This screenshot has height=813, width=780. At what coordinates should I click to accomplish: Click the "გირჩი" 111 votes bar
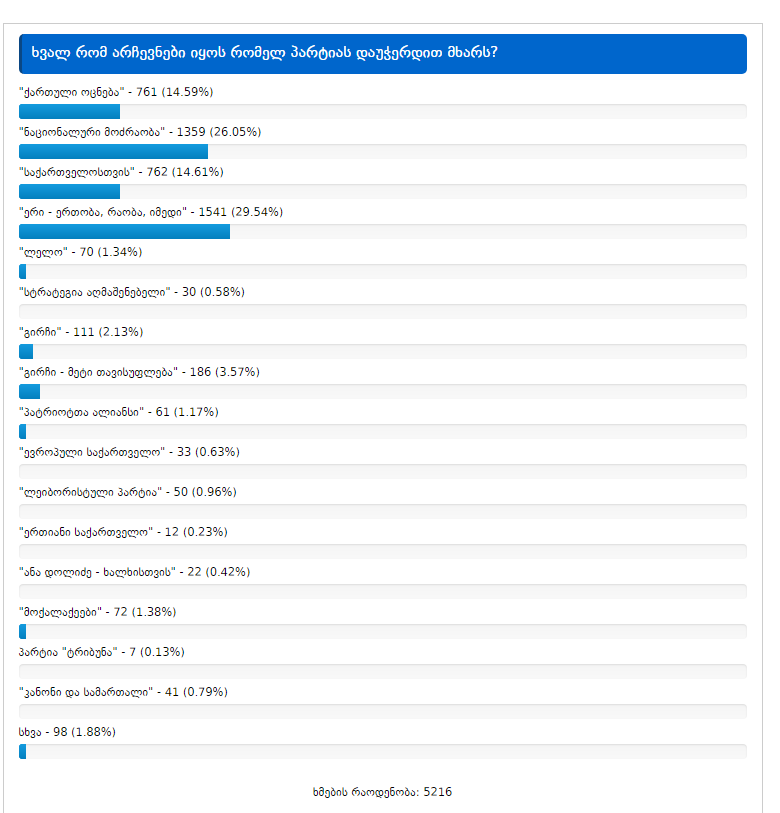(26, 351)
